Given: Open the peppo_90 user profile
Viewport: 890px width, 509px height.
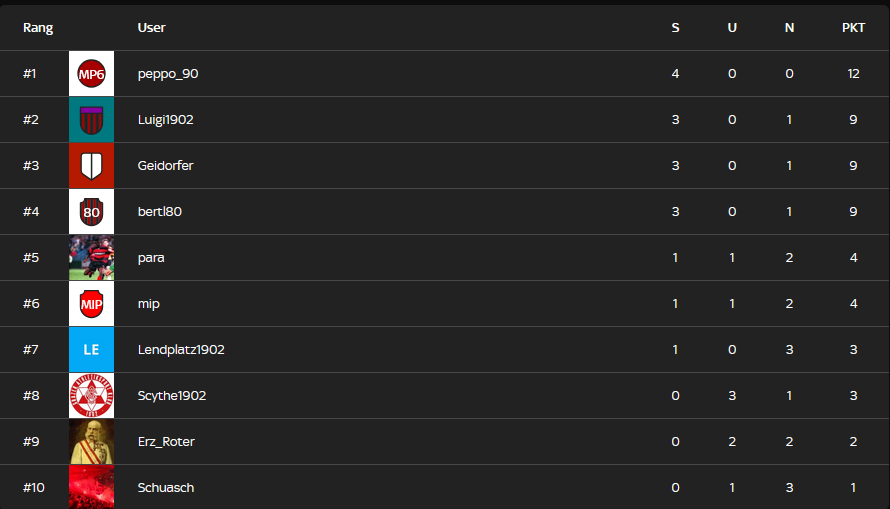Looking at the screenshot, I should [168, 74].
